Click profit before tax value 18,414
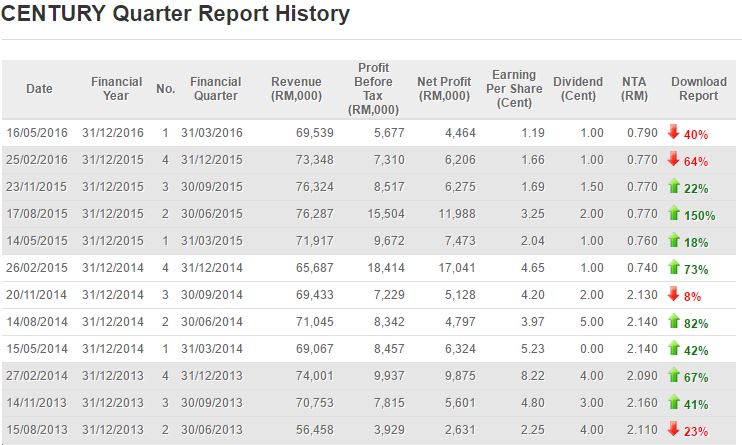The image size is (742, 445). tap(386, 267)
